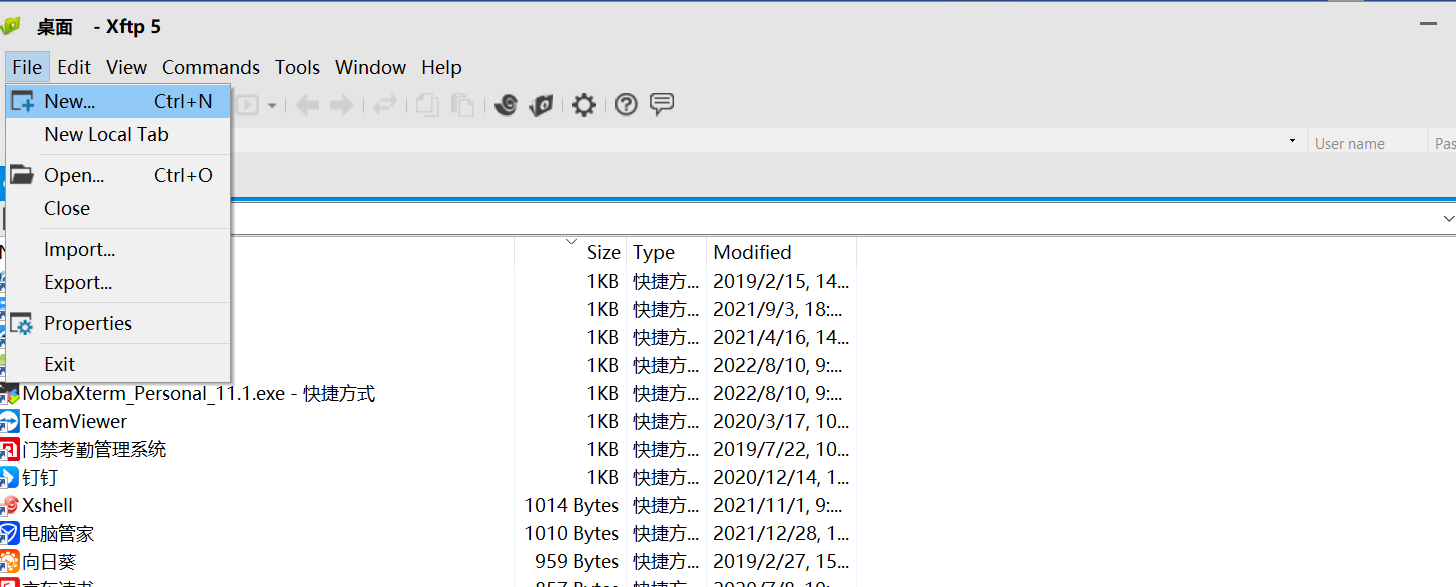Click the 2021/11/1 modified date
The height and width of the screenshot is (587, 1456).
click(778, 506)
